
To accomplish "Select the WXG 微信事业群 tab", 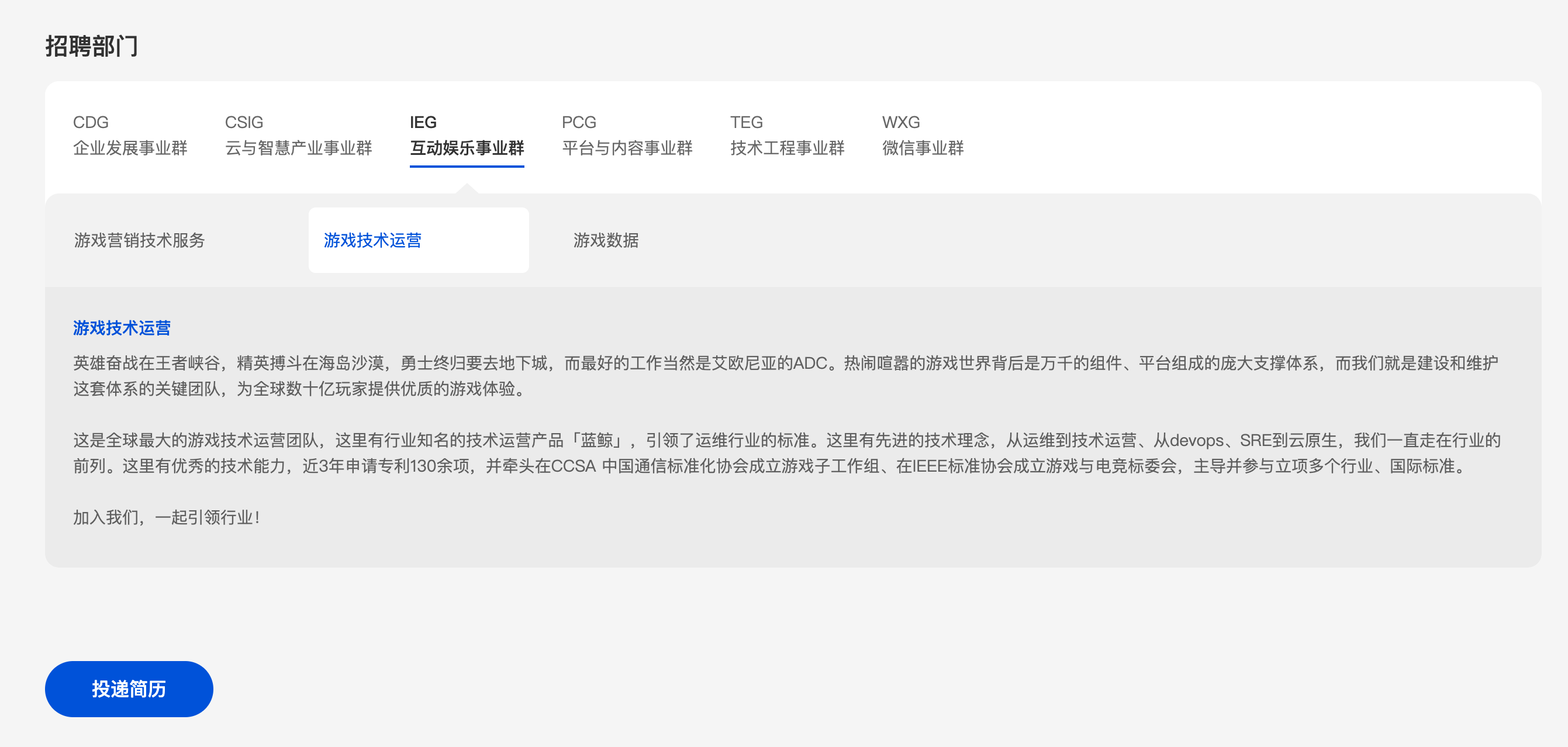I will 923,135.
